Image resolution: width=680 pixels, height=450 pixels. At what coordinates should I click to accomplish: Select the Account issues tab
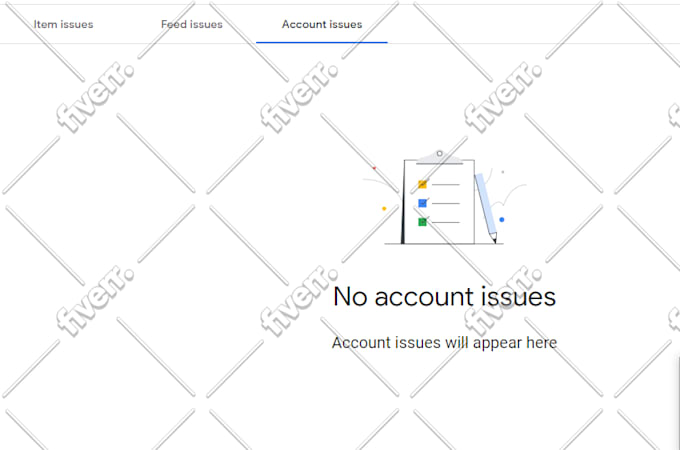coord(322,24)
